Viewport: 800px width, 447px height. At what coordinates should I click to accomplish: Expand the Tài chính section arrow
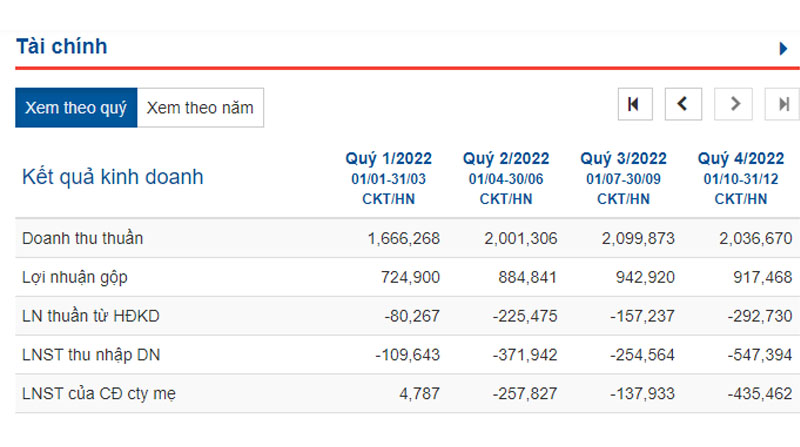(x=783, y=48)
